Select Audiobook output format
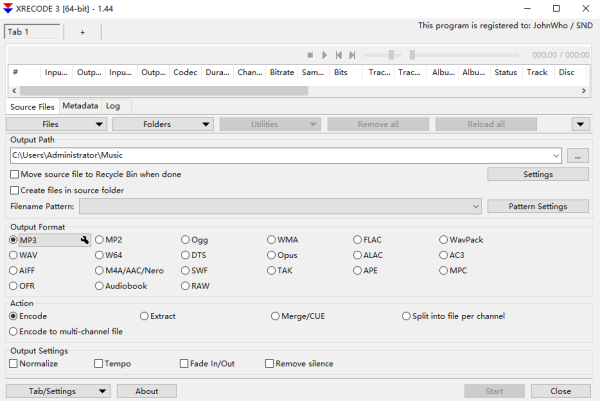 [121, 286]
